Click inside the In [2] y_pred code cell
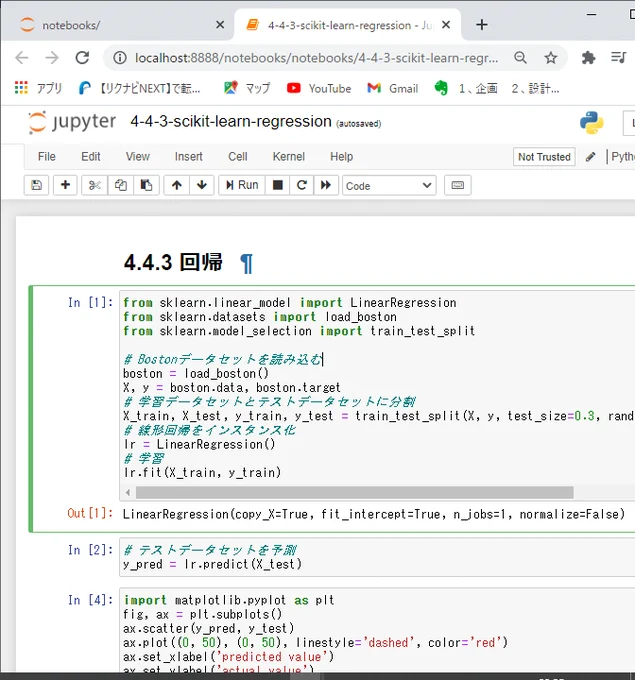The image size is (635, 680). pos(376,557)
